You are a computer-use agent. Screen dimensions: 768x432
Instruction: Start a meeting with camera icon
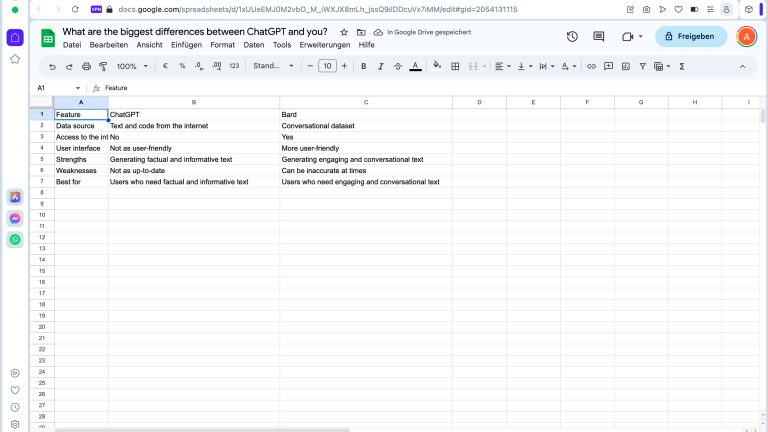[627, 36]
